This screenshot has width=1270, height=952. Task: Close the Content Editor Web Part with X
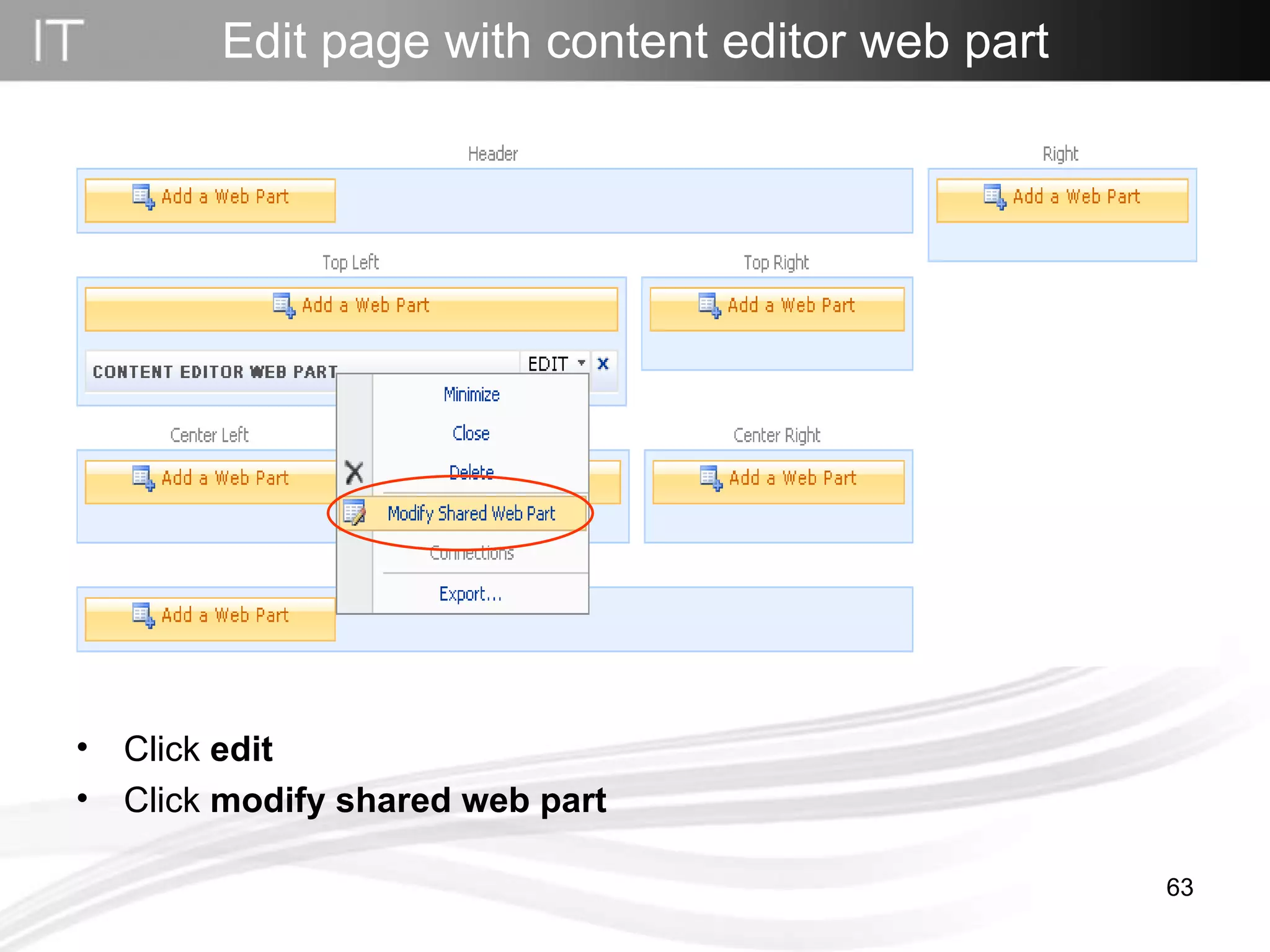point(603,363)
